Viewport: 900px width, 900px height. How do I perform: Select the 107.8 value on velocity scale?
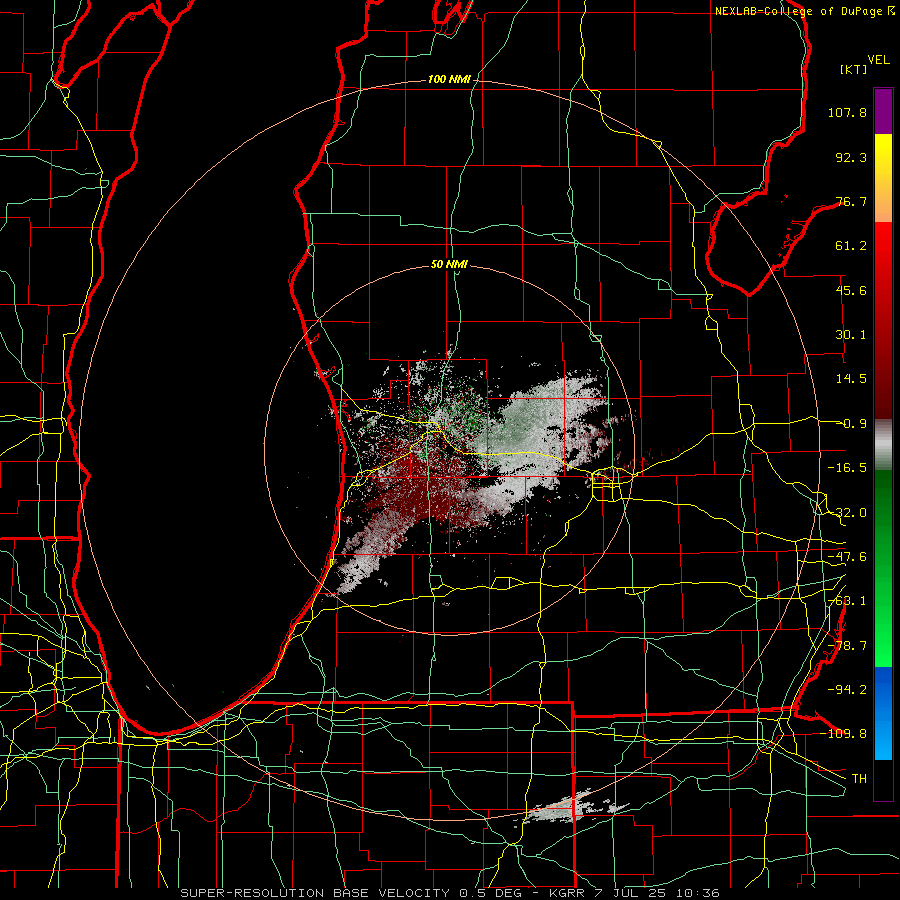(847, 112)
